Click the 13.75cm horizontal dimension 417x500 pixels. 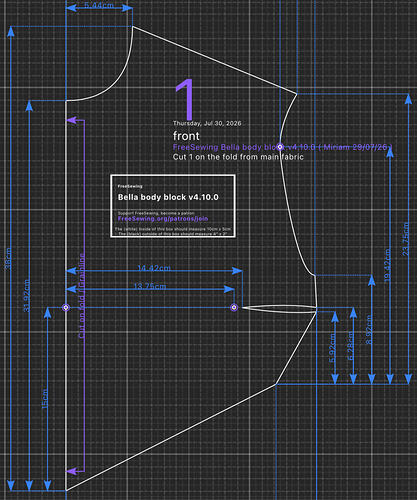(150, 286)
